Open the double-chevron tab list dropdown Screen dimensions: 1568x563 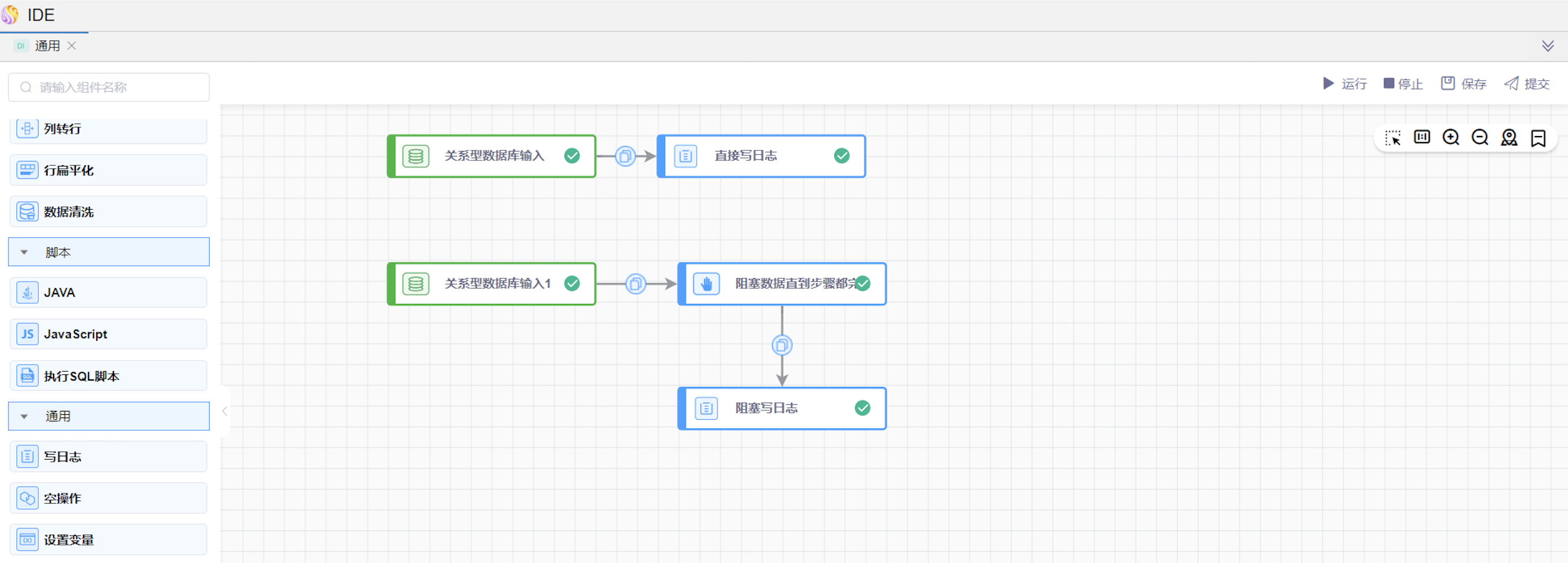click(x=1548, y=46)
